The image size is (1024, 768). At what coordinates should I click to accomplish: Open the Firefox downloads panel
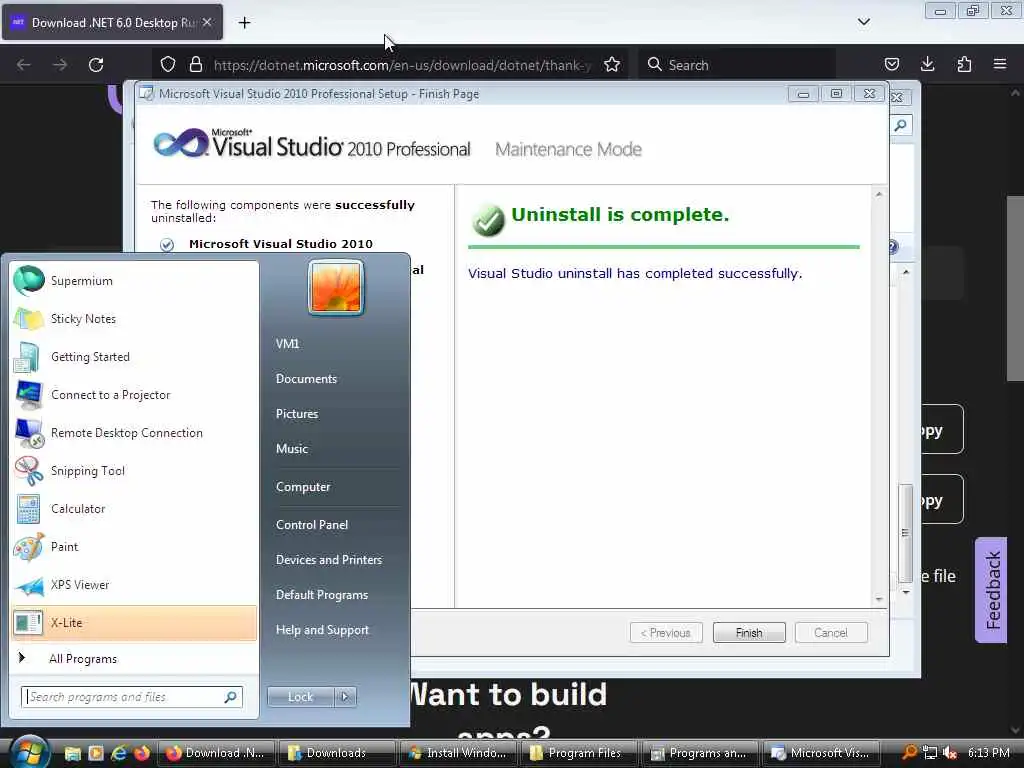coord(927,65)
